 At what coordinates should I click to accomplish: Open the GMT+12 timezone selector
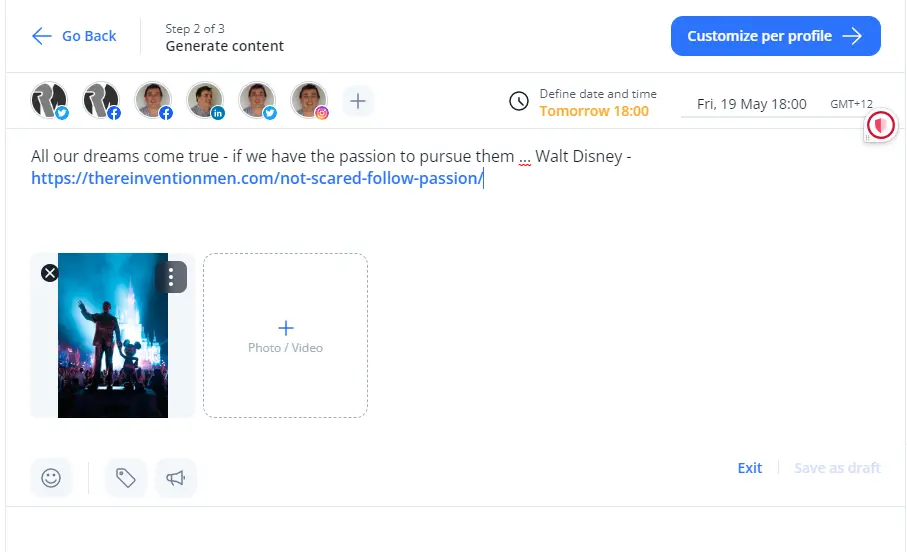[x=851, y=104]
